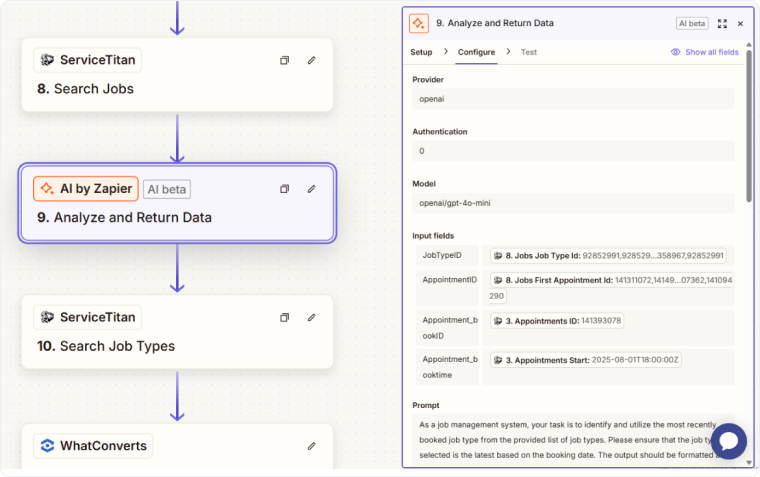
Task: Click the Appointments Start date pill
Action: pyautogui.click(x=586, y=360)
